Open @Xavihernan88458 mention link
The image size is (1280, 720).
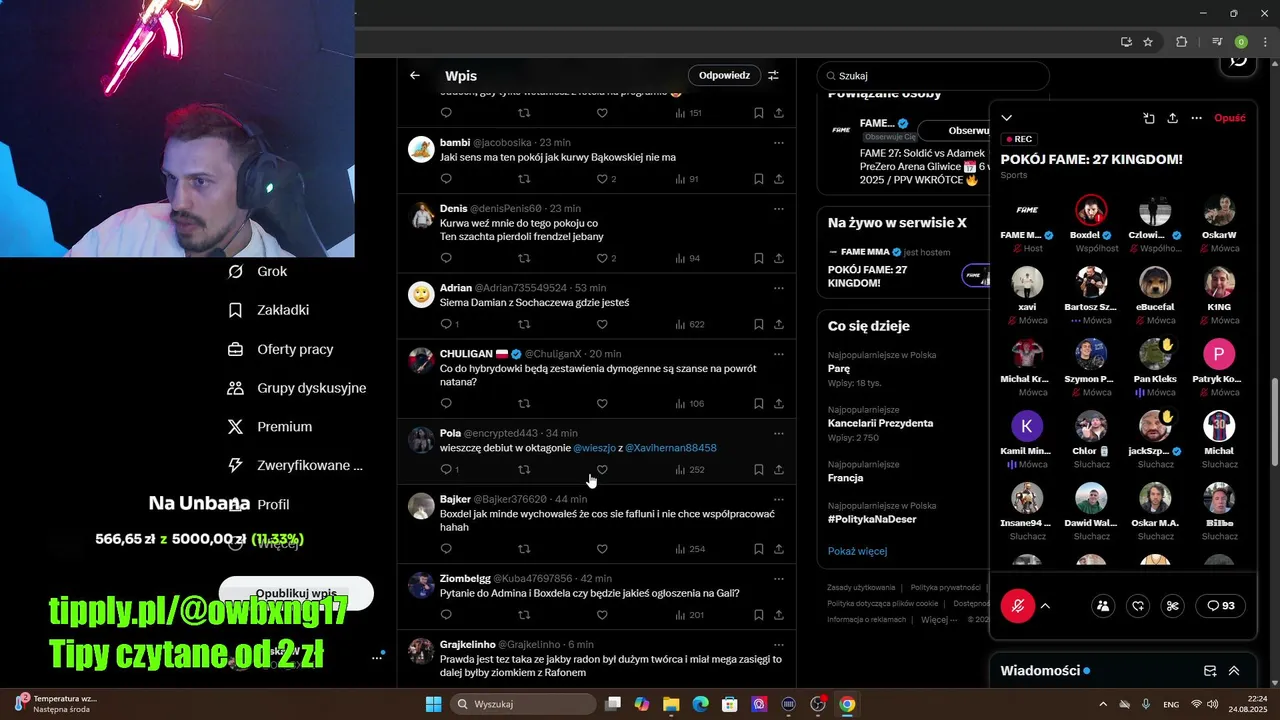(x=671, y=448)
